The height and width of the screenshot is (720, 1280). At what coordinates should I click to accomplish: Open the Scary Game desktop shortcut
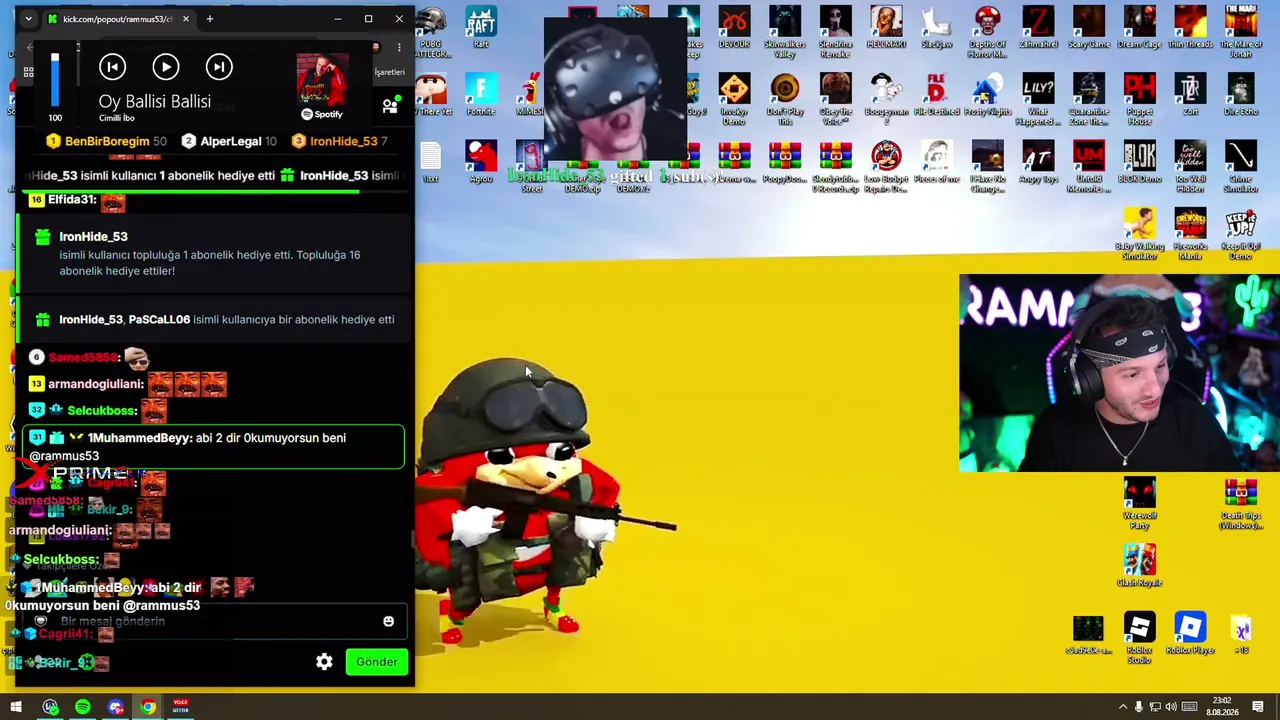(x=1089, y=27)
